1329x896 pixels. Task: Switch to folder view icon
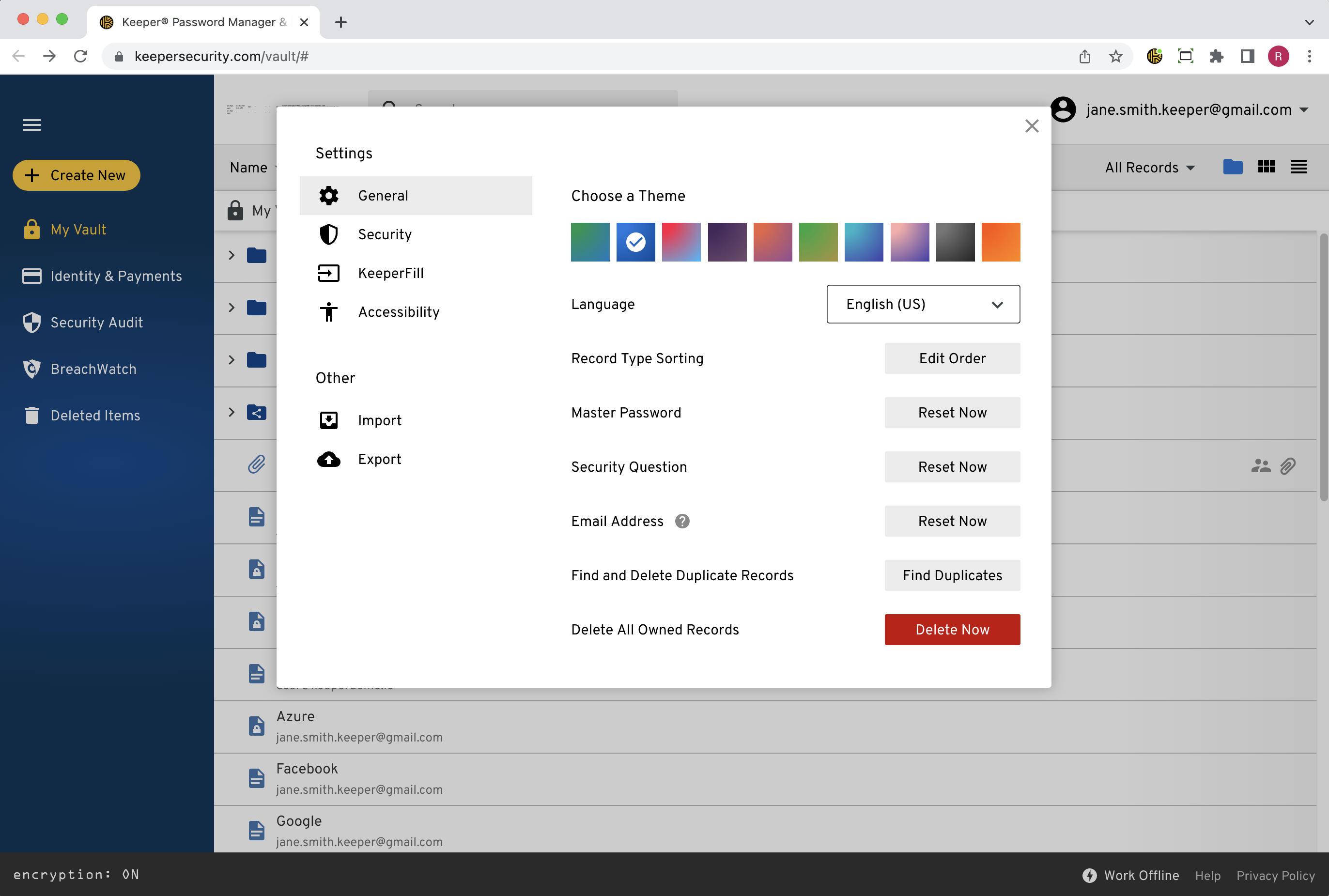point(1233,167)
